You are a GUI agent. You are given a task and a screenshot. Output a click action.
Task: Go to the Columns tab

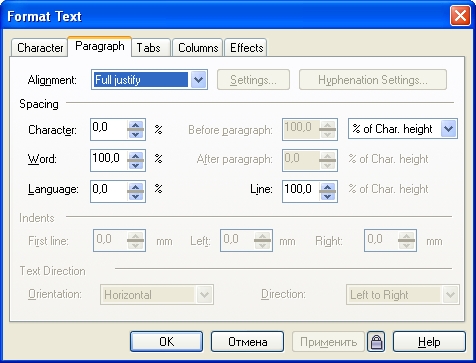pyautogui.click(x=198, y=48)
